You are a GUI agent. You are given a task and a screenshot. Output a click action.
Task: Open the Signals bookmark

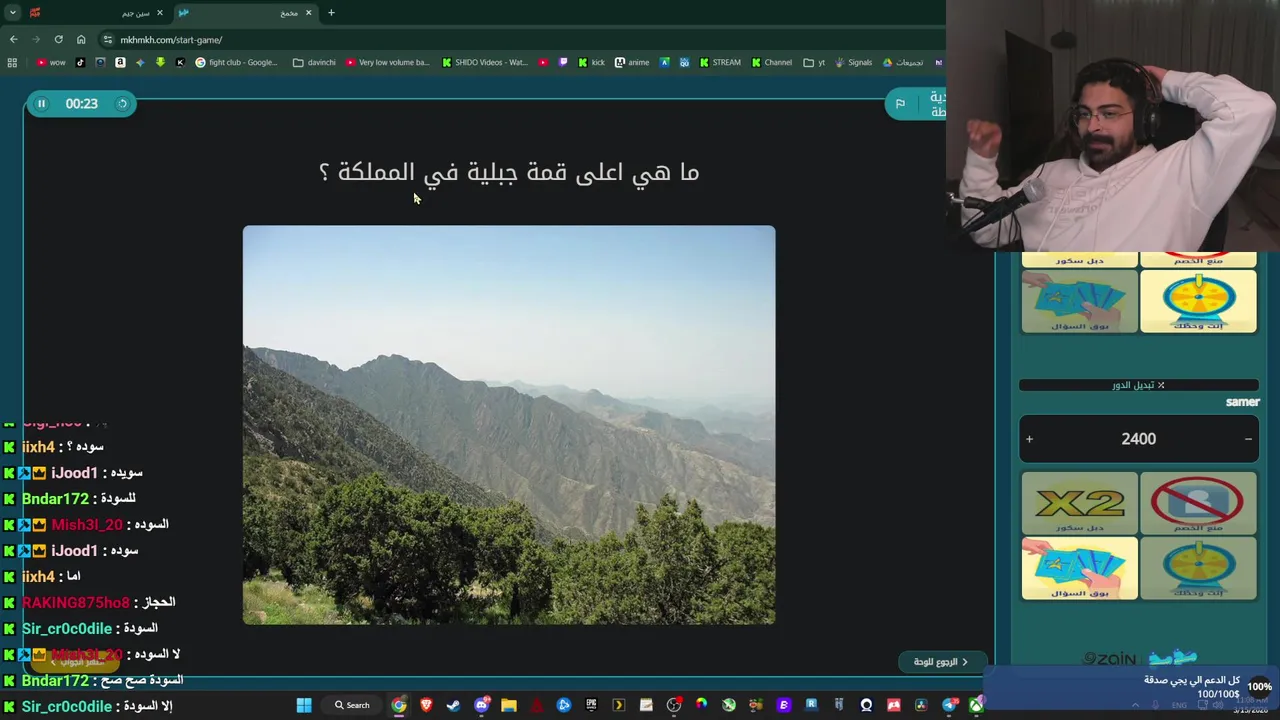coord(853,62)
